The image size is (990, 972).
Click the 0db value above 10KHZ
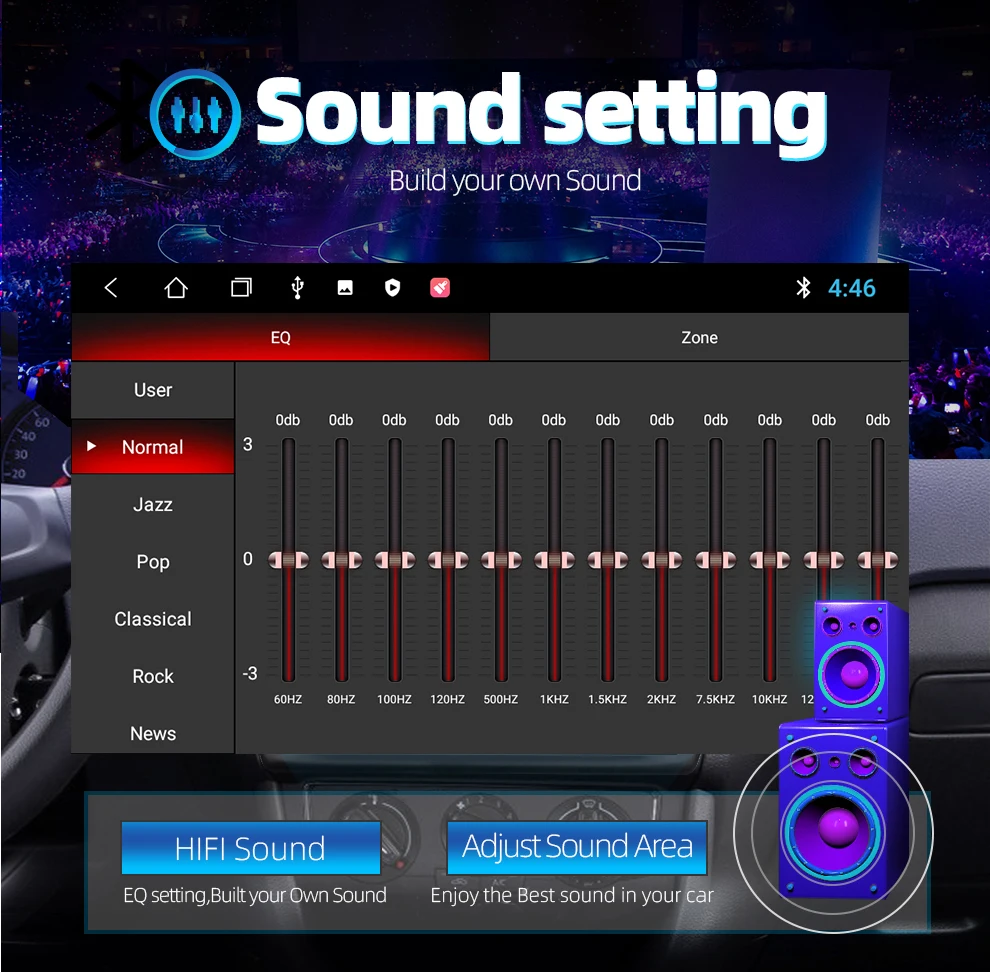point(770,420)
